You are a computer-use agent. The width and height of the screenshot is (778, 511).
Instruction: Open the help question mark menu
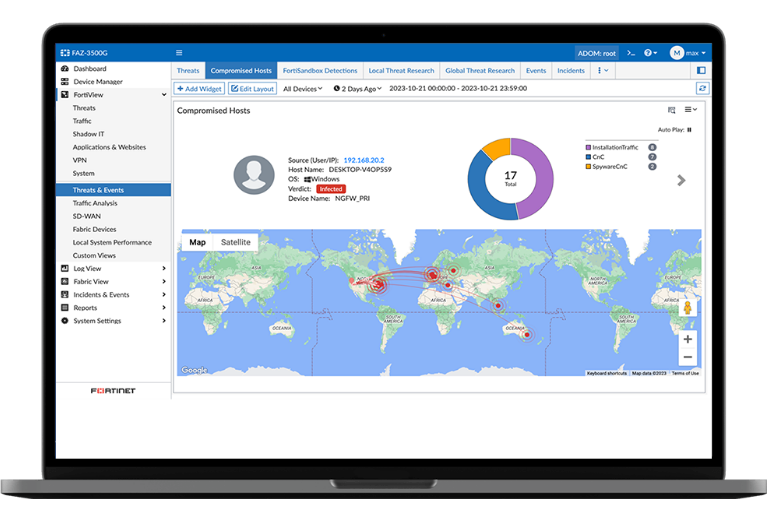(650, 53)
